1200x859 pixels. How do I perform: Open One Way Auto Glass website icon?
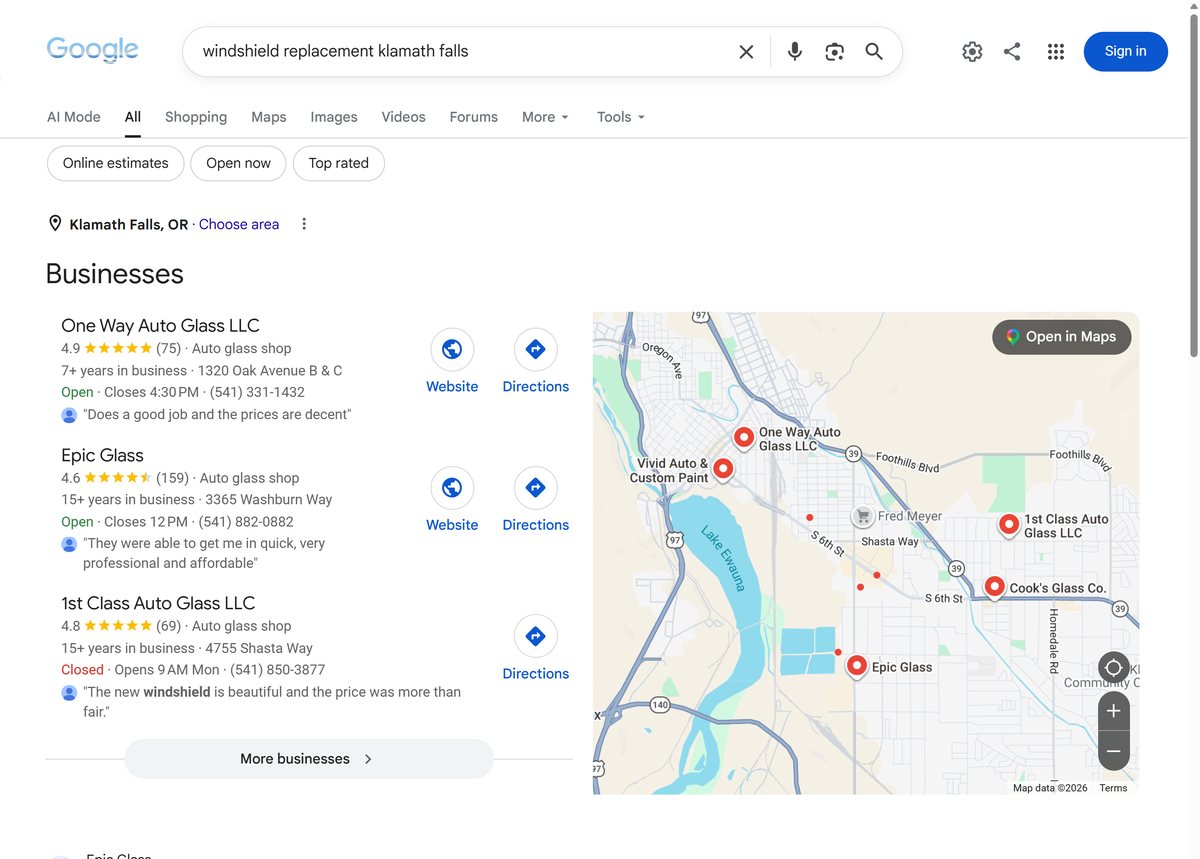tap(452, 349)
